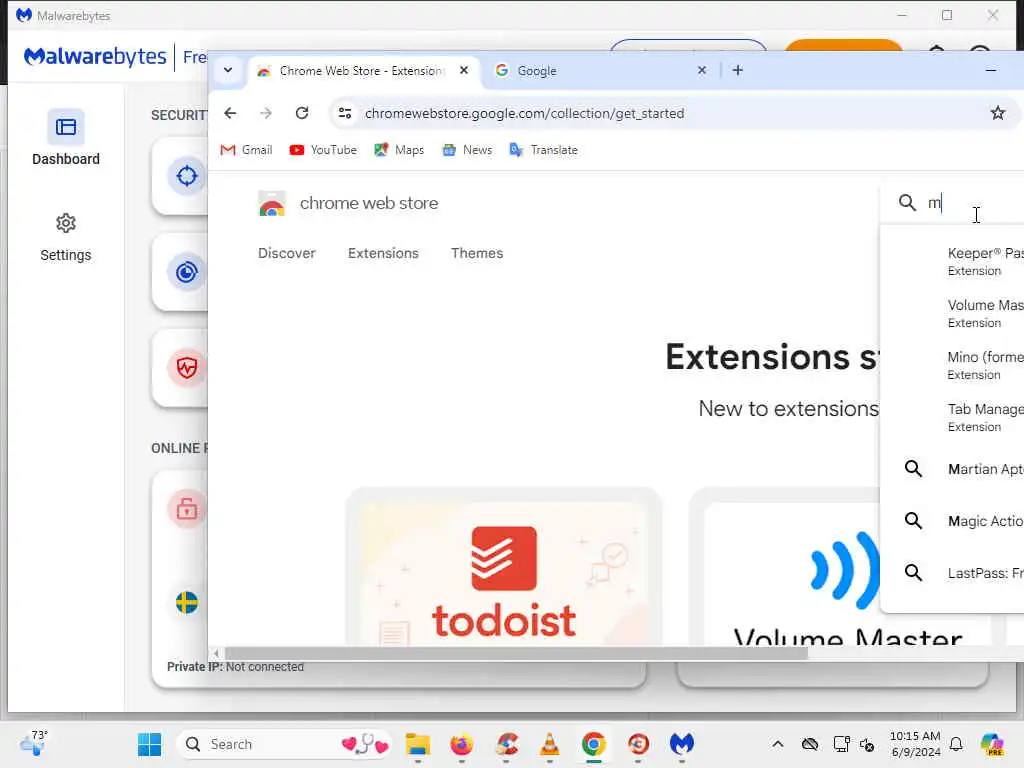Click the Malwarebytes real-time protection shield icon
Screen dimensions: 1024x768
[x=187, y=368]
